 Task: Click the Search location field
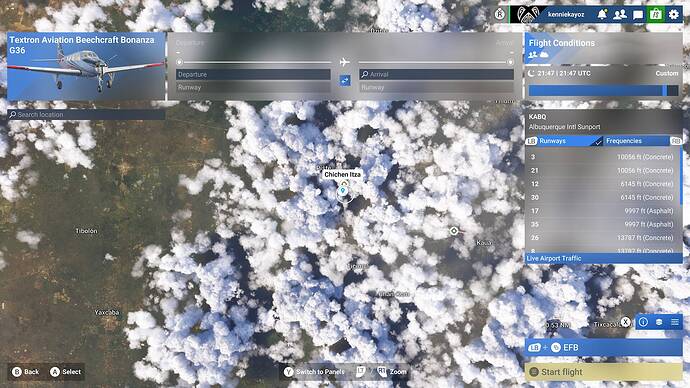click(x=86, y=114)
